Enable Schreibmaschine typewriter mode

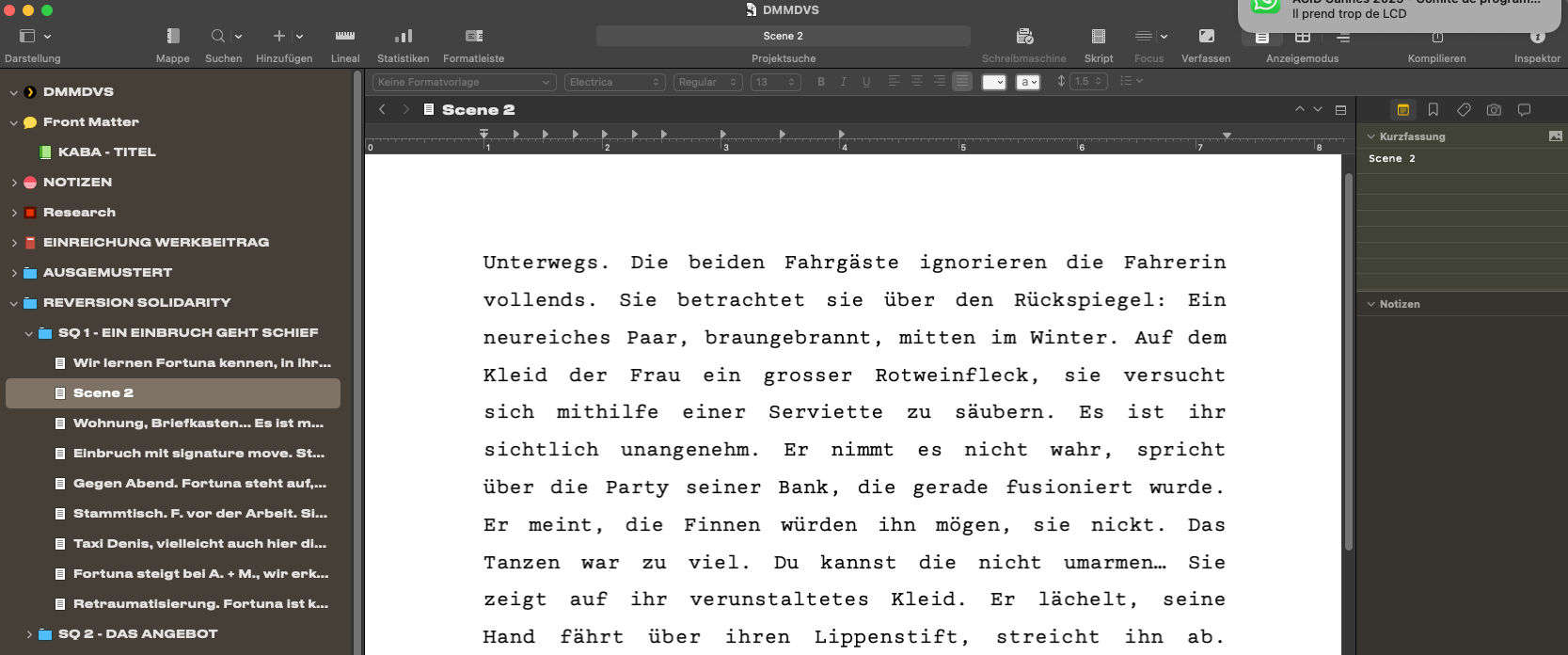1024,36
